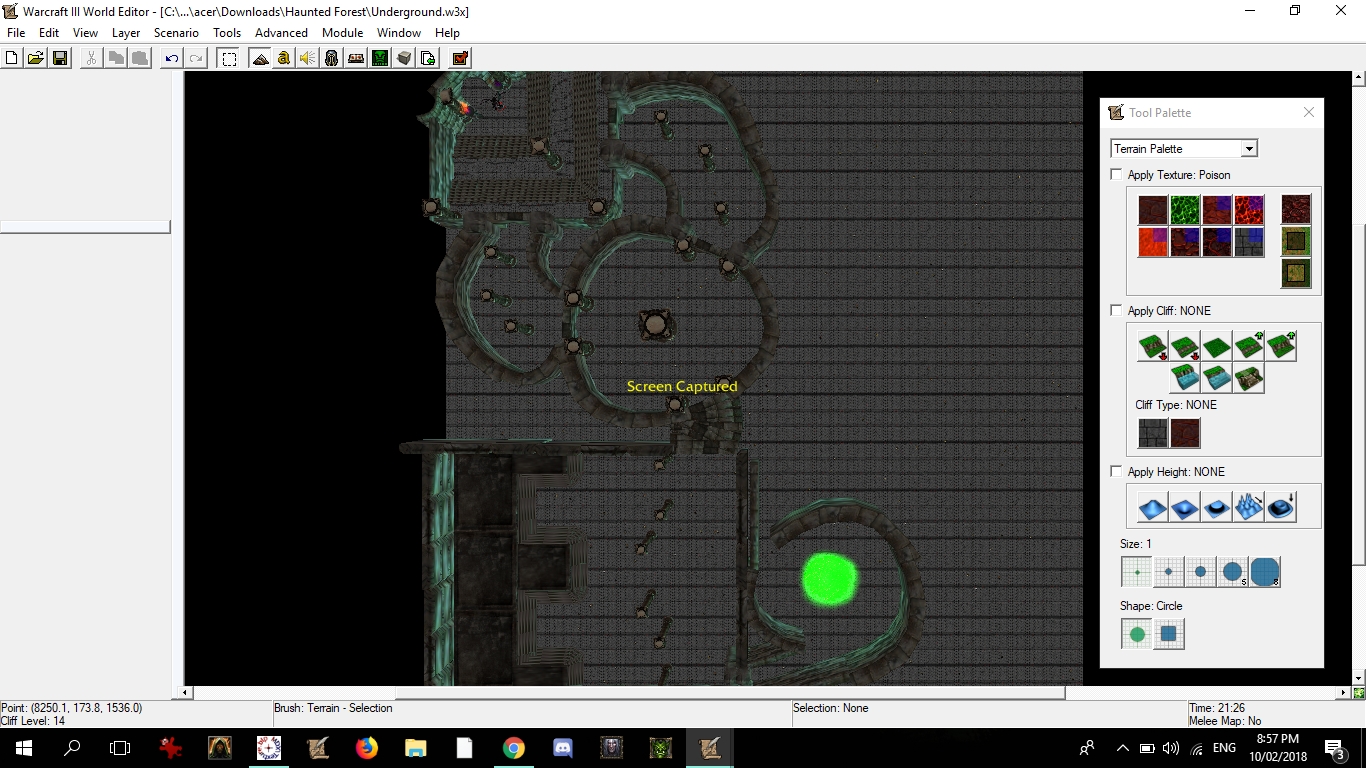The image size is (1366, 768).
Task: Choose the dark red cliff type
Action: point(1185,433)
